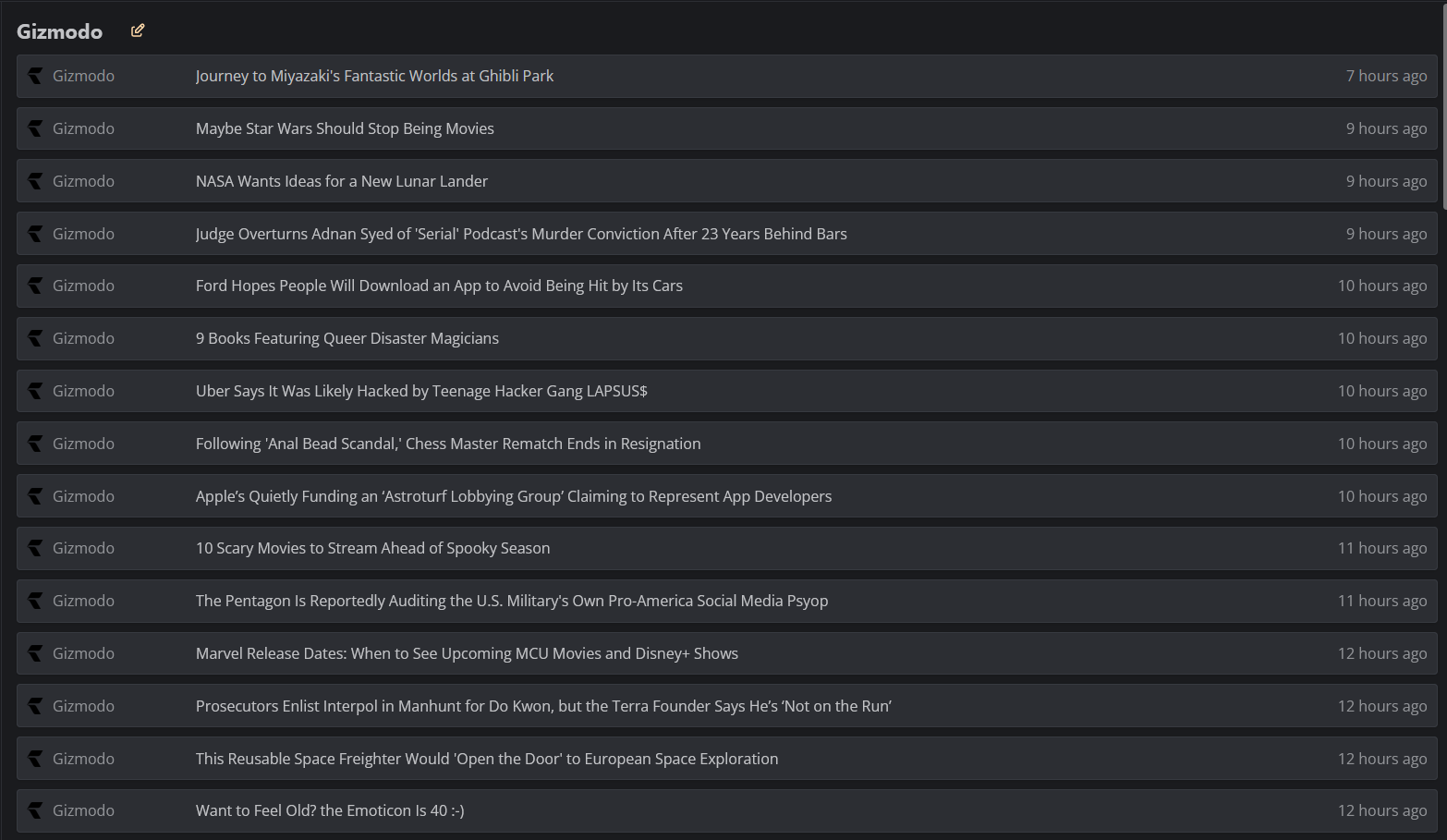Select the Gizmodo icon on the Emoticon Is 40 row
The height and width of the screenshot is (840, 1447).
[35, 810]
